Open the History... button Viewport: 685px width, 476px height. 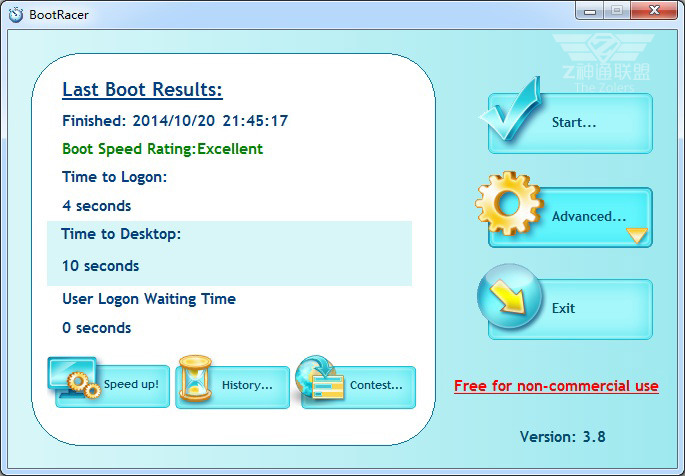coord(232,387)
